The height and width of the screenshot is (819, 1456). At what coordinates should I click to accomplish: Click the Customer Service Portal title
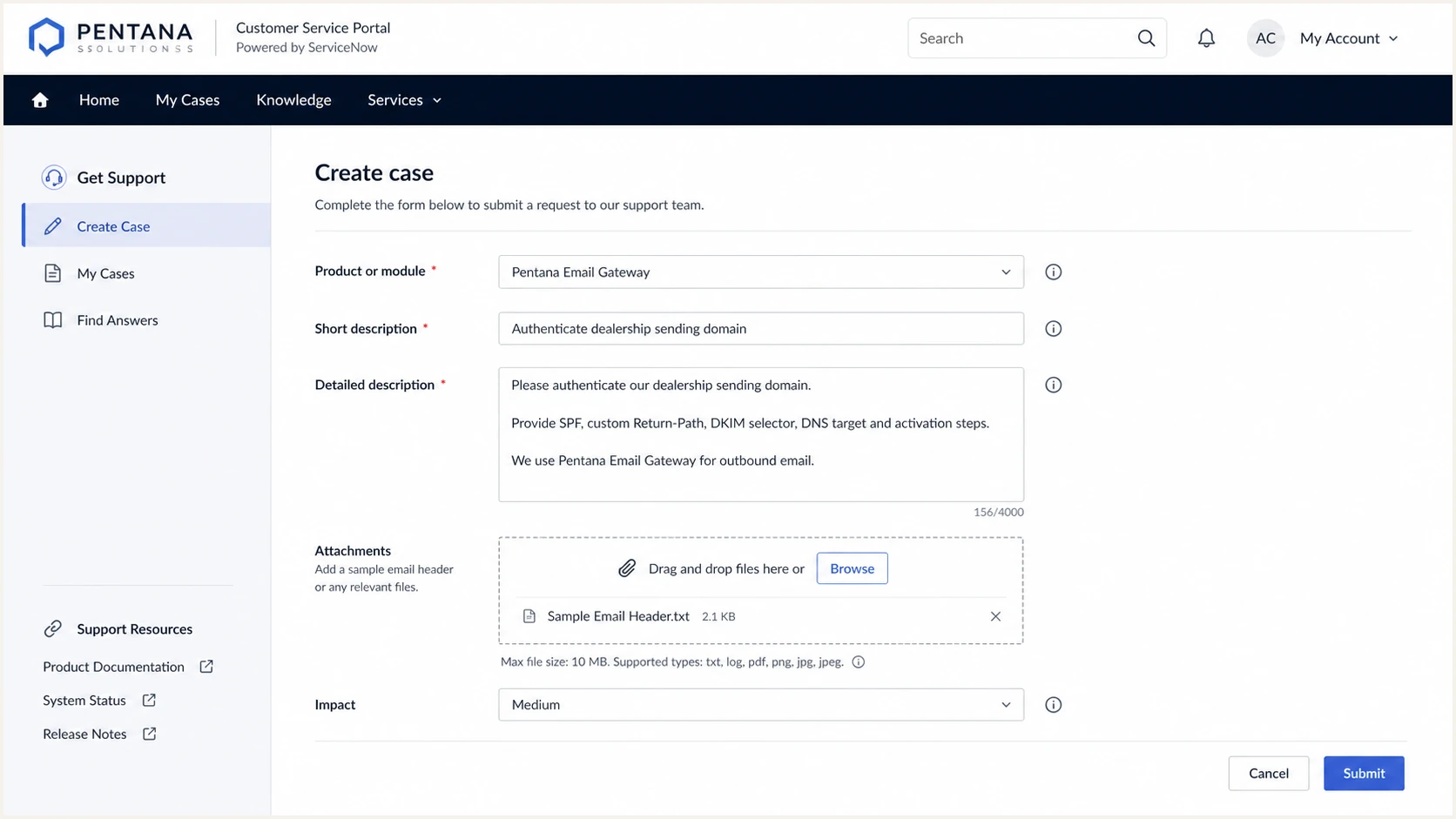point(313,28)
